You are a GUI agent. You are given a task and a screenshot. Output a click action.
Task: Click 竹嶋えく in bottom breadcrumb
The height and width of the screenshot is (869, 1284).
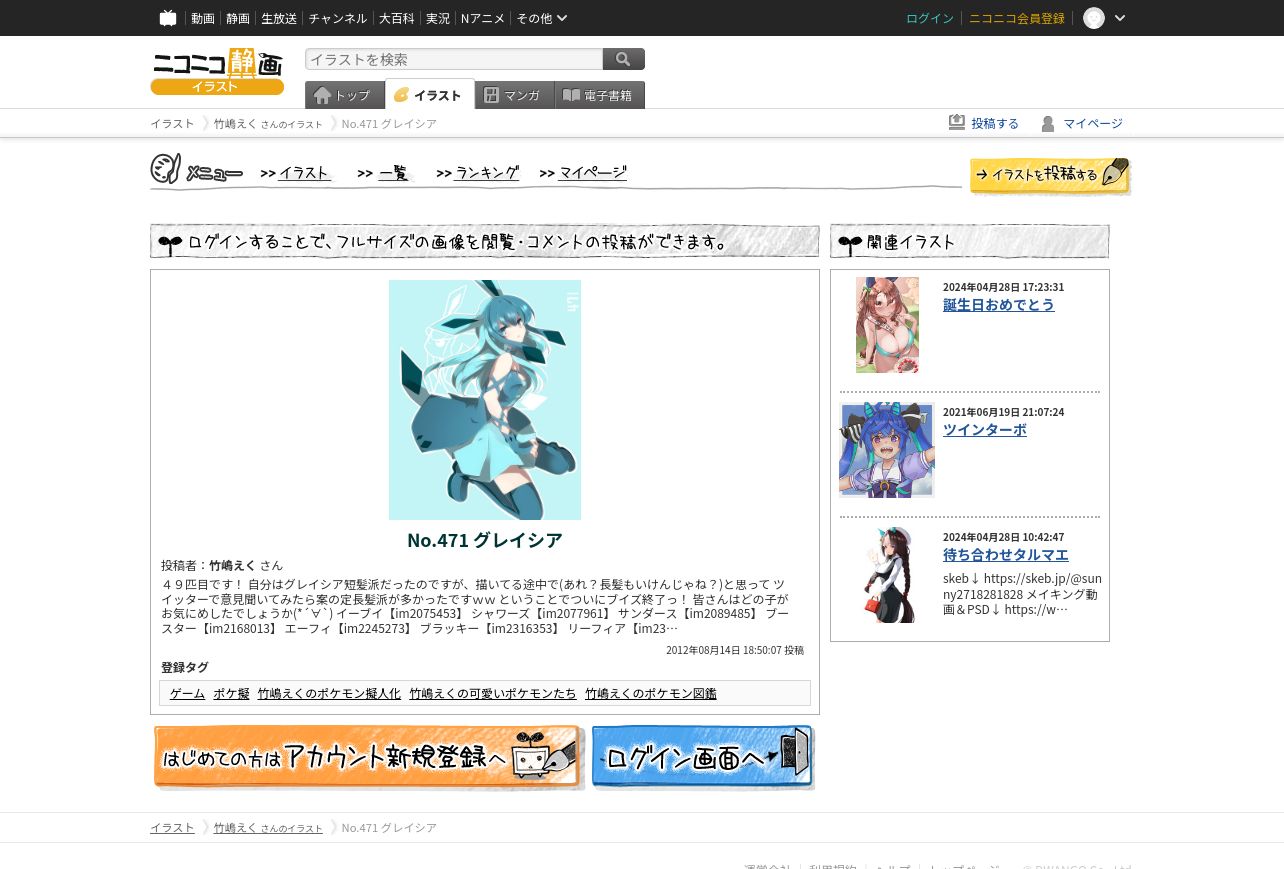(235, 828)
